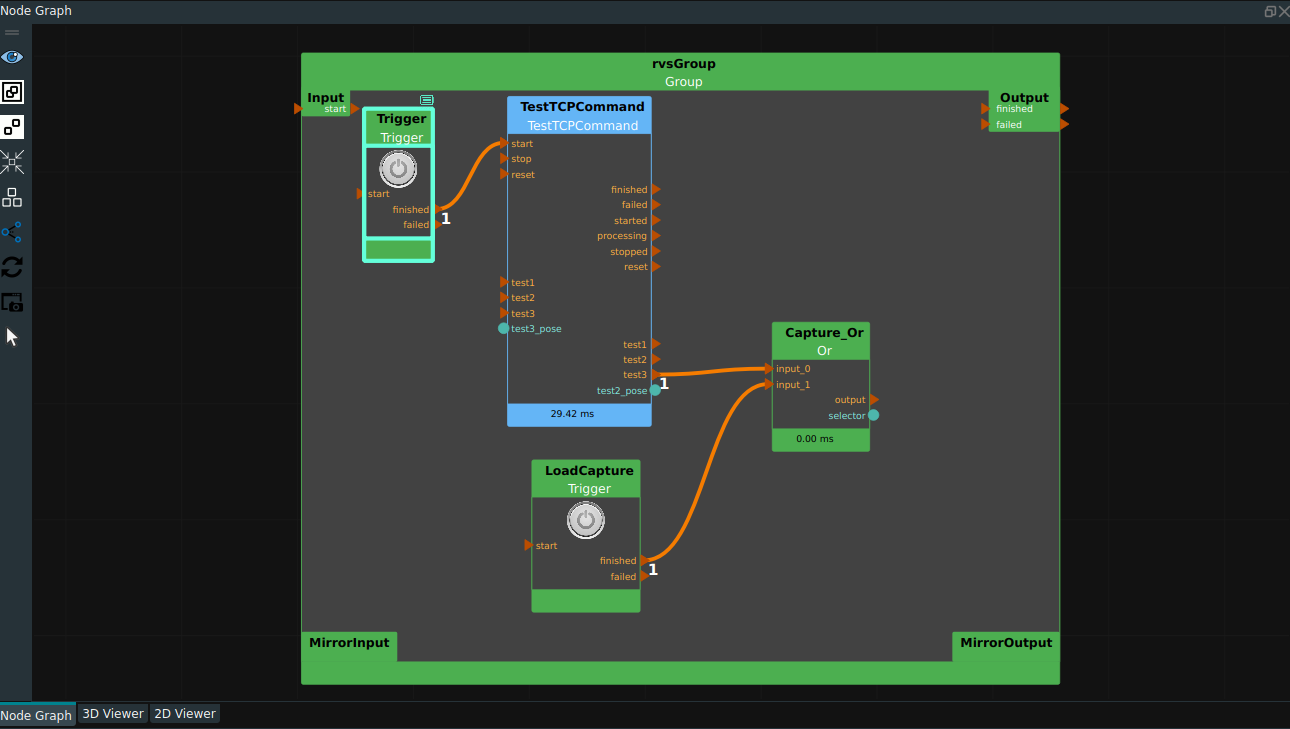Click the test2_pose teal output port
Screen dimensions: 1290x729
click(x=655, y=390)
